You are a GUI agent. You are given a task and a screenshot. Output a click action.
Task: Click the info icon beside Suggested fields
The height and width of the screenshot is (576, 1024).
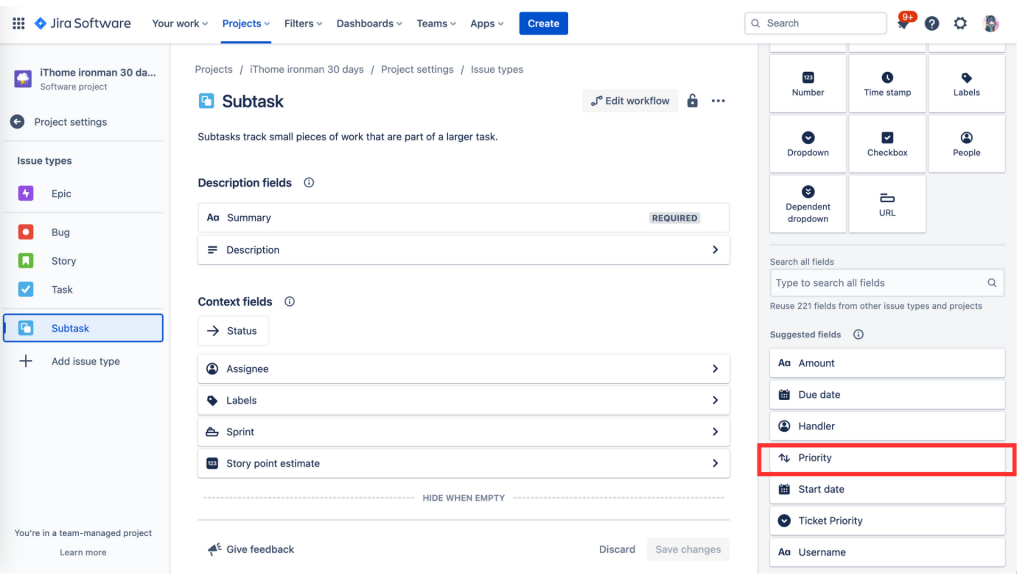pos(858,334)
